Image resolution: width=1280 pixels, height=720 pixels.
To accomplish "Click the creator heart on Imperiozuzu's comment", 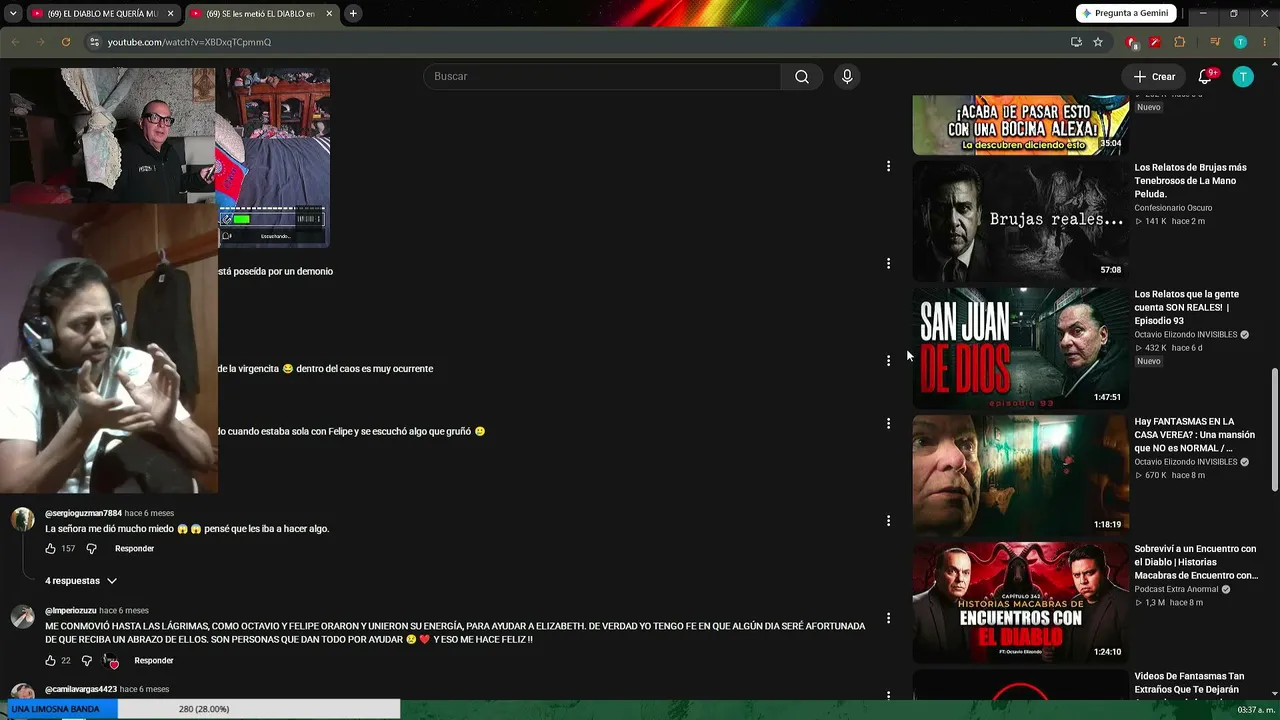I will click(x=111, y=661).
